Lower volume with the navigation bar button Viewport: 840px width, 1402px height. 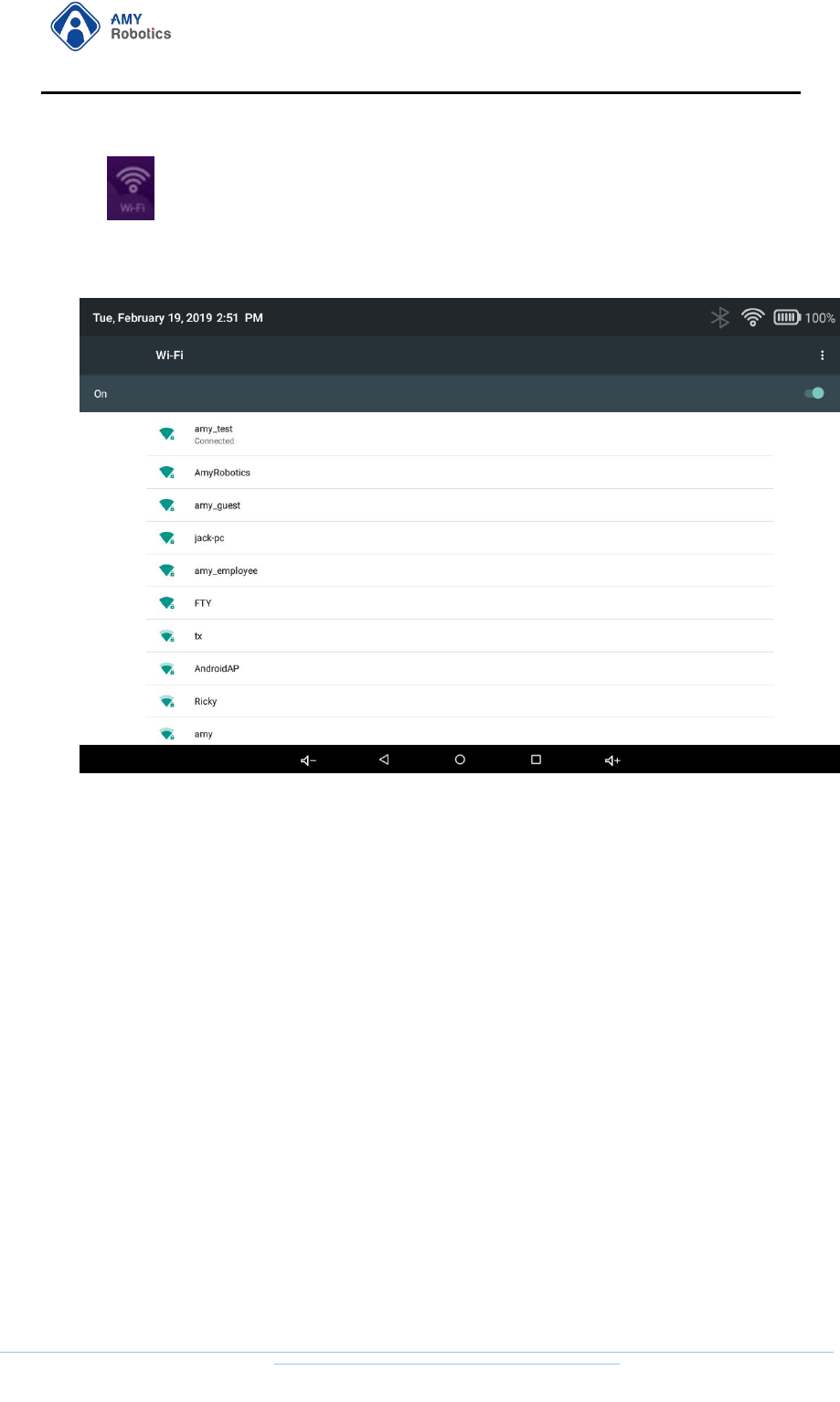(x=308, y=760)
